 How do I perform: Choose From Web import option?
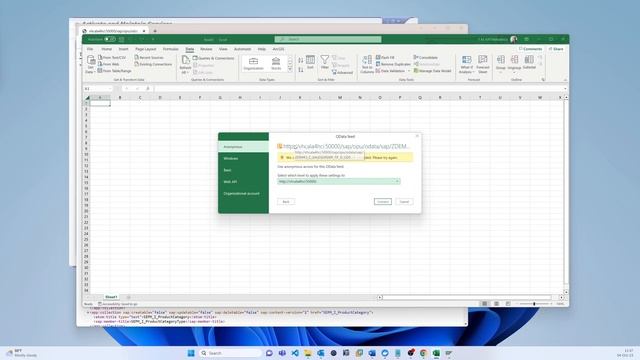(x=109, y=64)
